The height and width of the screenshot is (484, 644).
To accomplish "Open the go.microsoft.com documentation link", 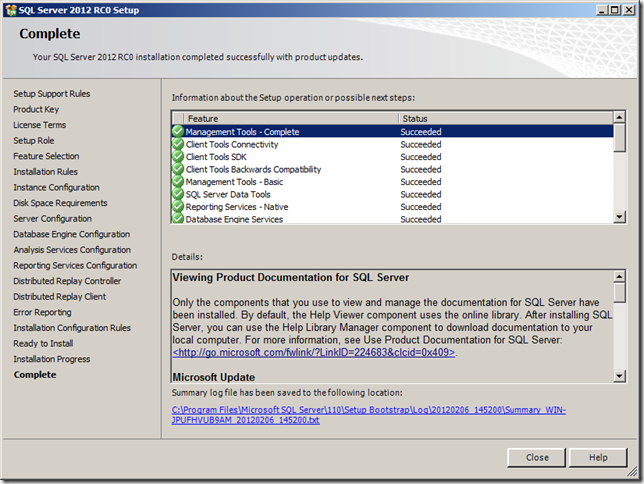I will pyautogui.click(x=314, y=353).
